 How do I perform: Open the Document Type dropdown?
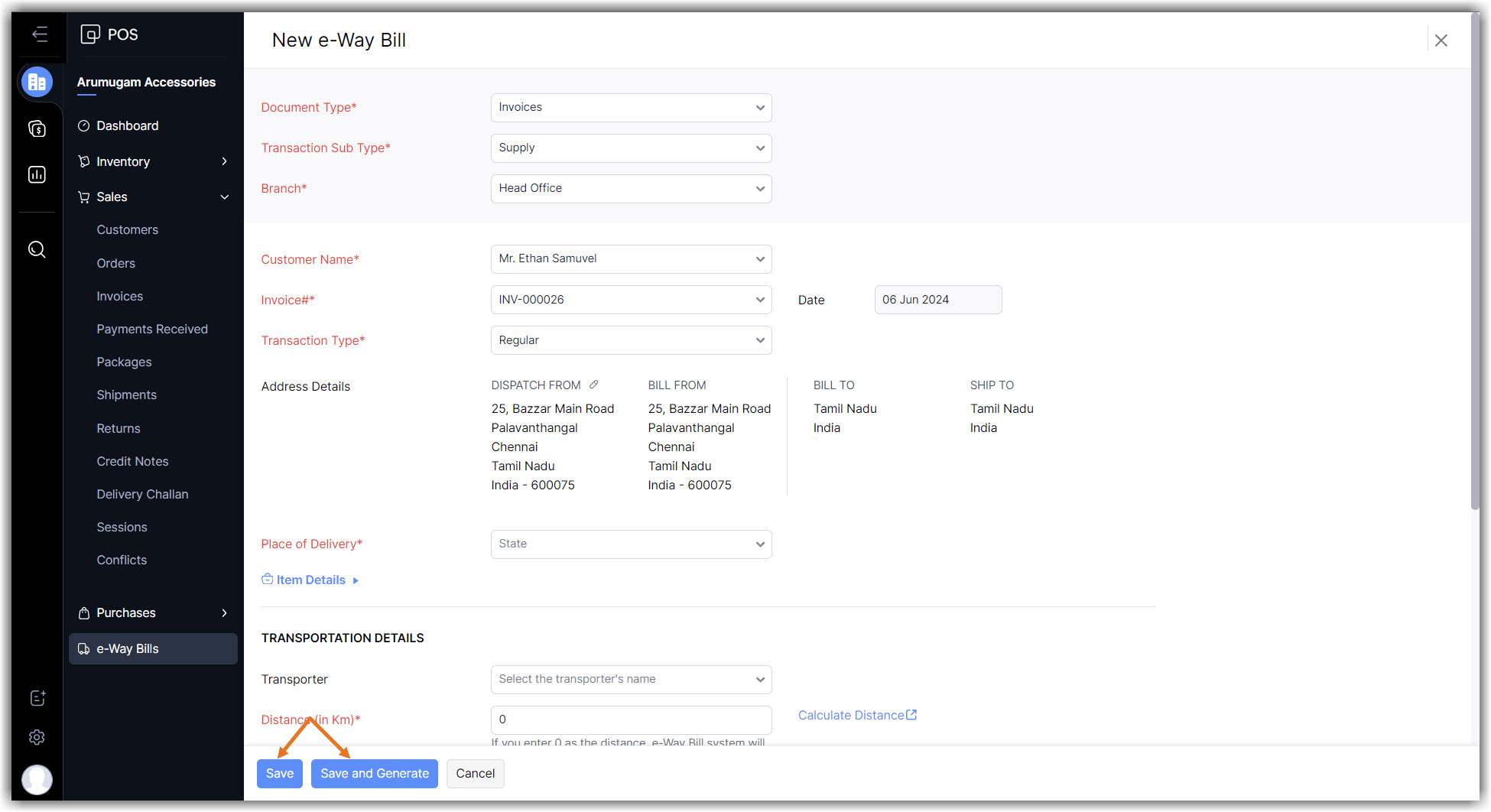(x=631, y=108)
